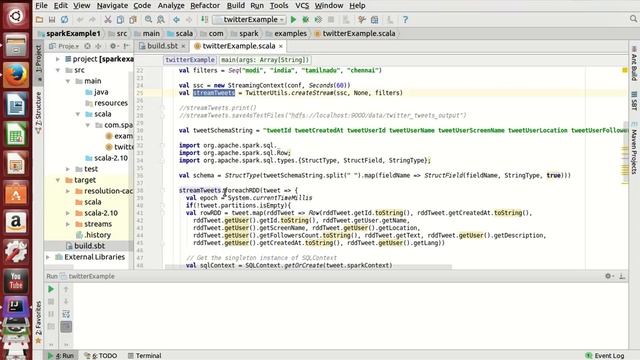Click the Find magnifier icon
The image size is (640, 360).
pyautogui.click(x=149, y=20)
